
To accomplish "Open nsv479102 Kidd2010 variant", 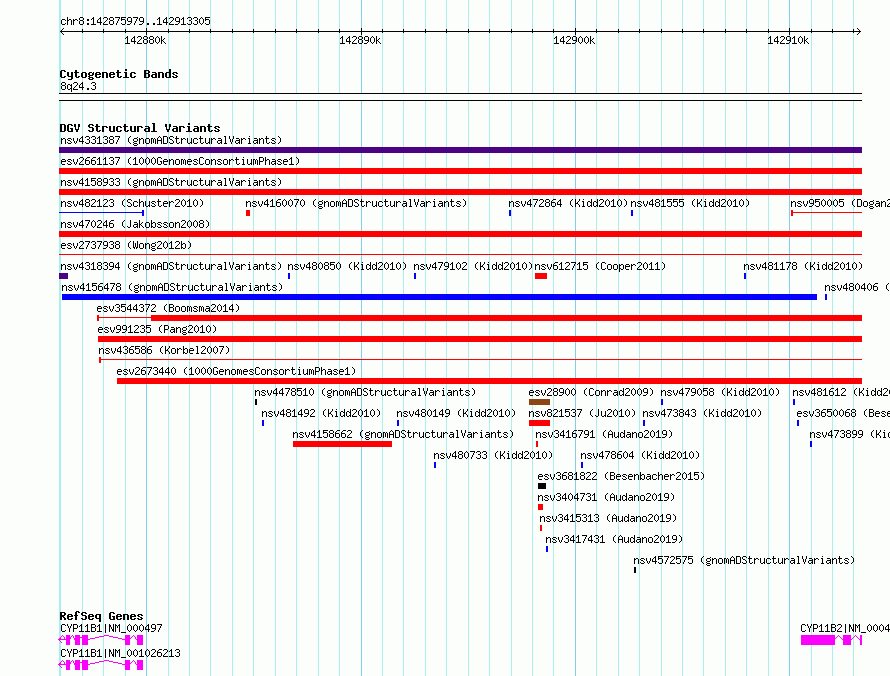I will 473,266.
